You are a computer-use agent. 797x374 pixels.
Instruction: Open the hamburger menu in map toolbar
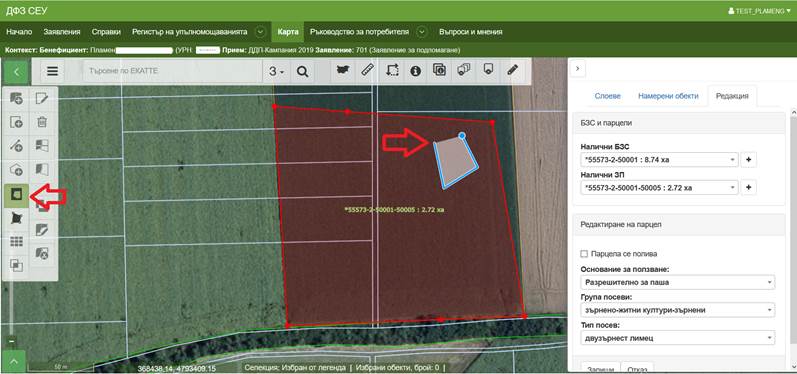point(52,71)
